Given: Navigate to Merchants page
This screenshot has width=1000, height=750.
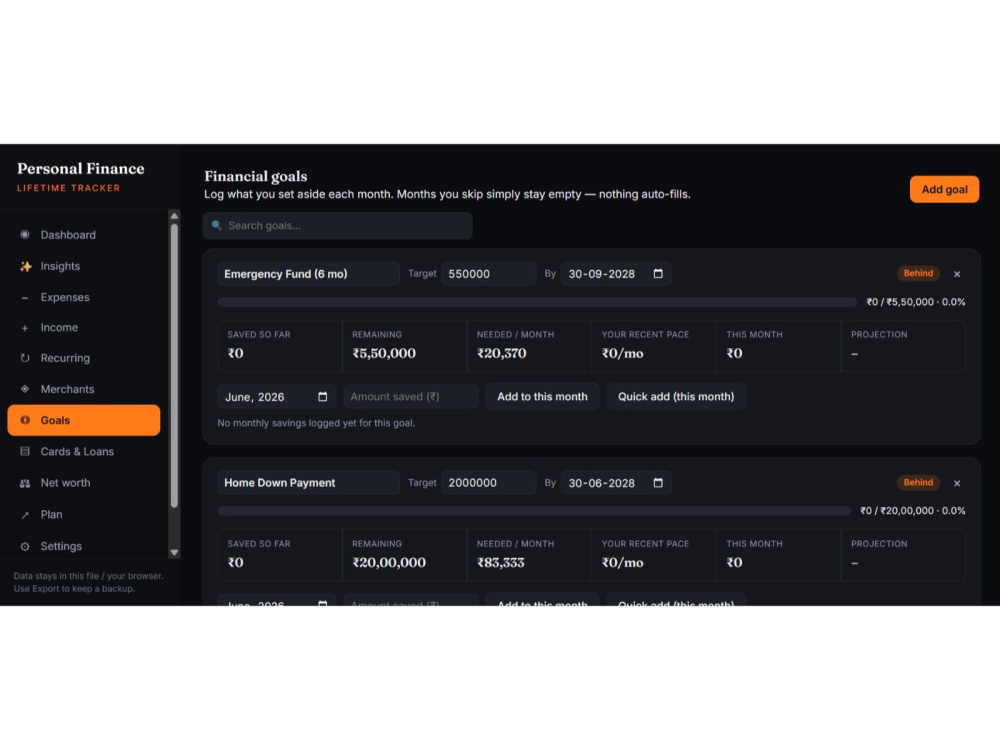Looking at the screenshot, I should tap(84, 389).
